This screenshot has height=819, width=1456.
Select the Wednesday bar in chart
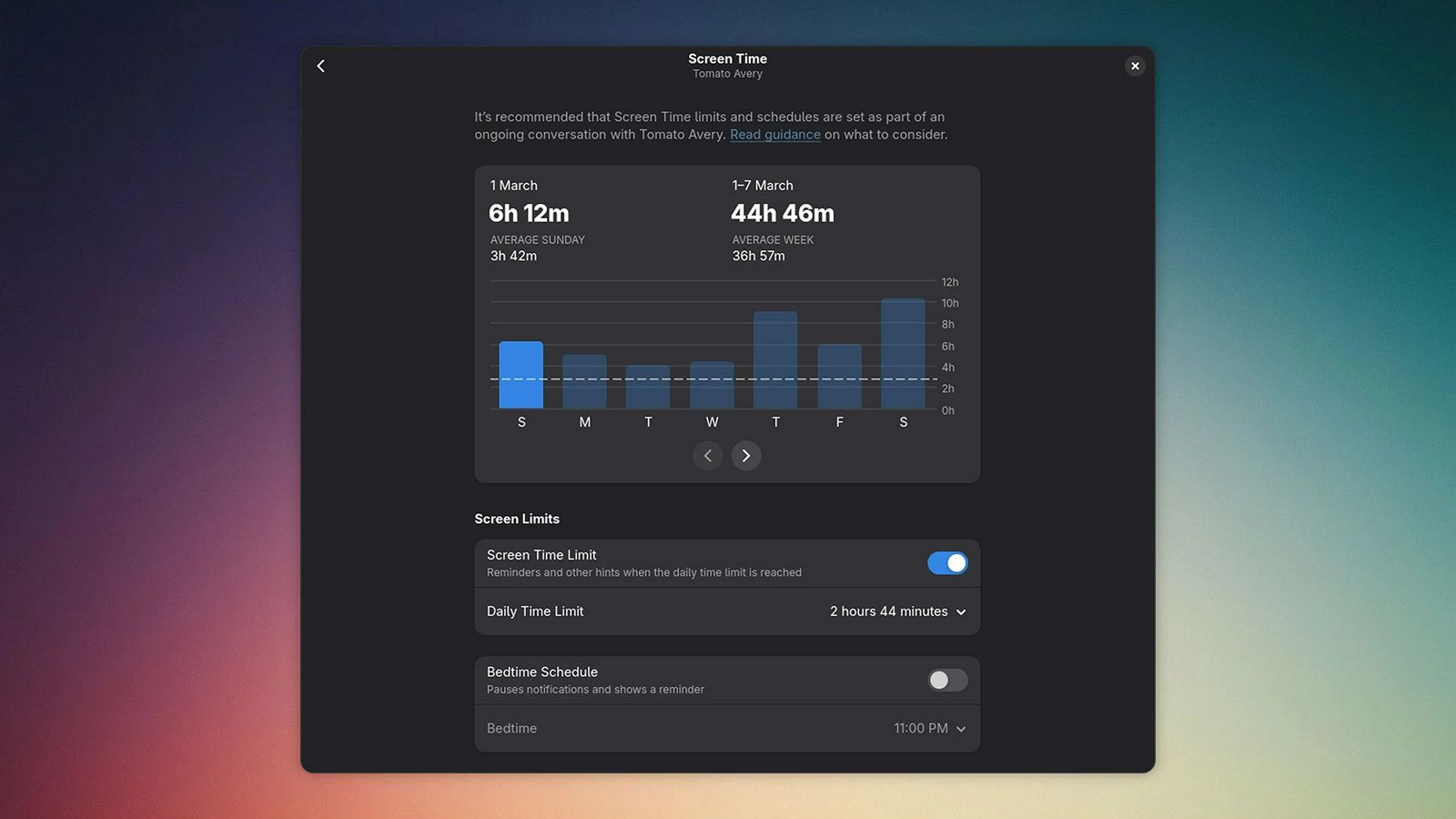[x=712, y=385]
